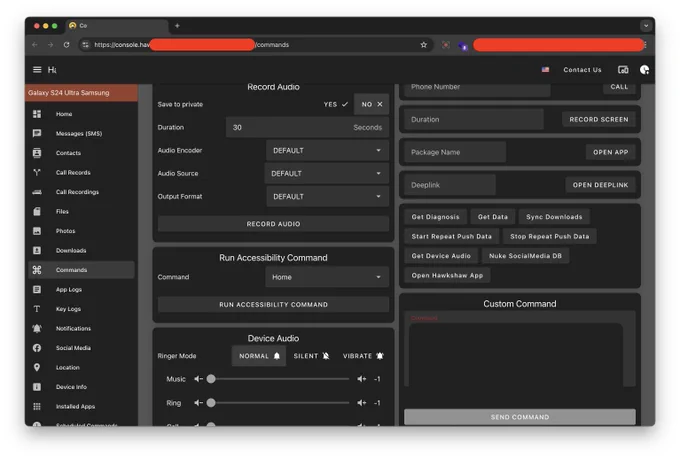This screenshot has height=459, width=680.
Task: Click the Notifications bell icon in sidebar
Action: click(37, 328)
